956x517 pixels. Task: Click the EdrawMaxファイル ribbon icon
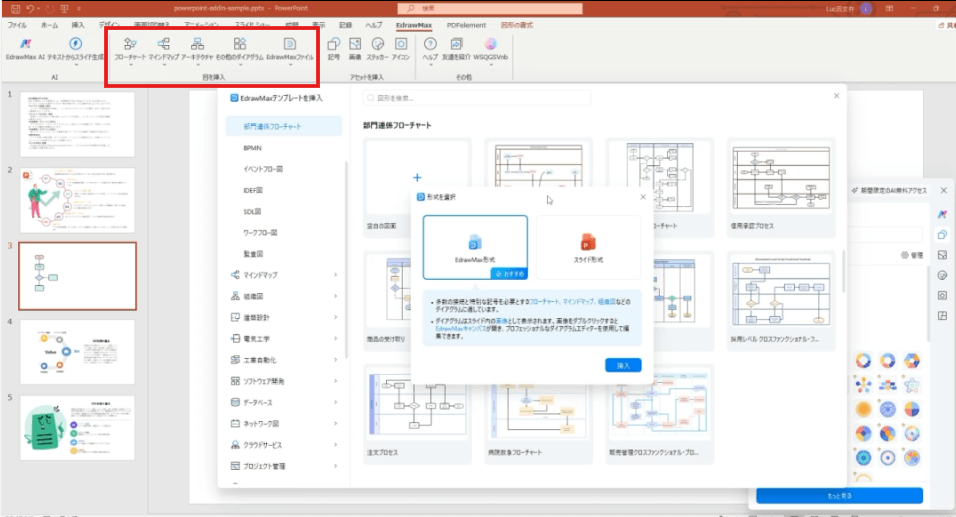[290, 44]
